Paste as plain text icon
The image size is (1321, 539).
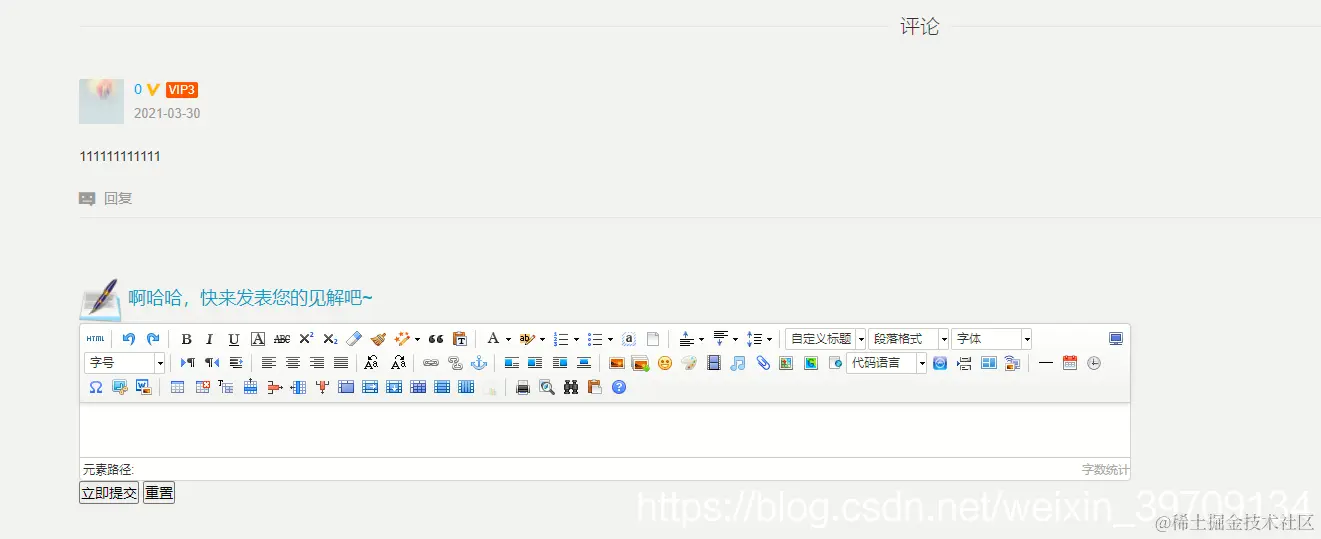459,339
